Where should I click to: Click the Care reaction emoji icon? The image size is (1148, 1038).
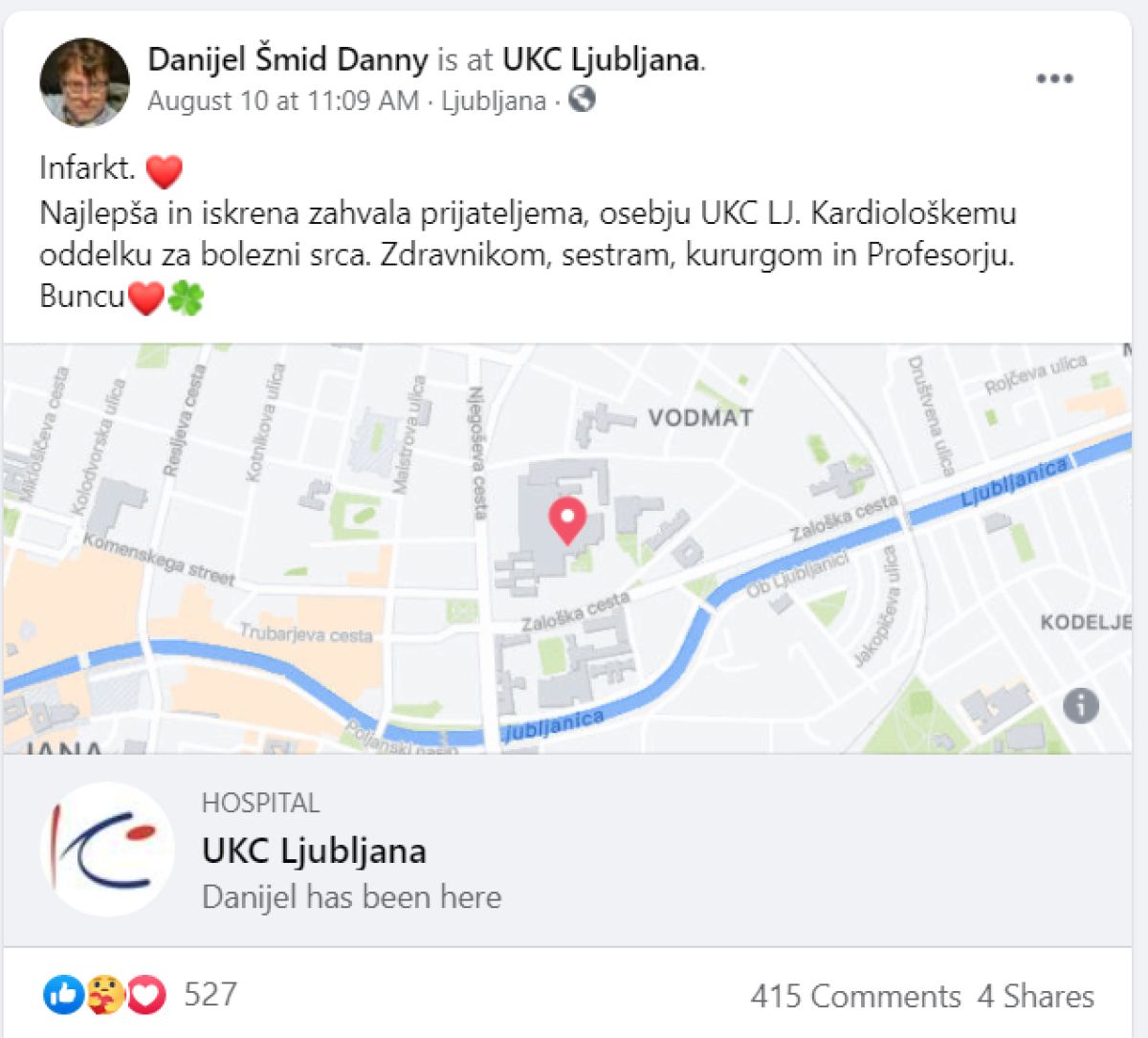click(104, 995)
